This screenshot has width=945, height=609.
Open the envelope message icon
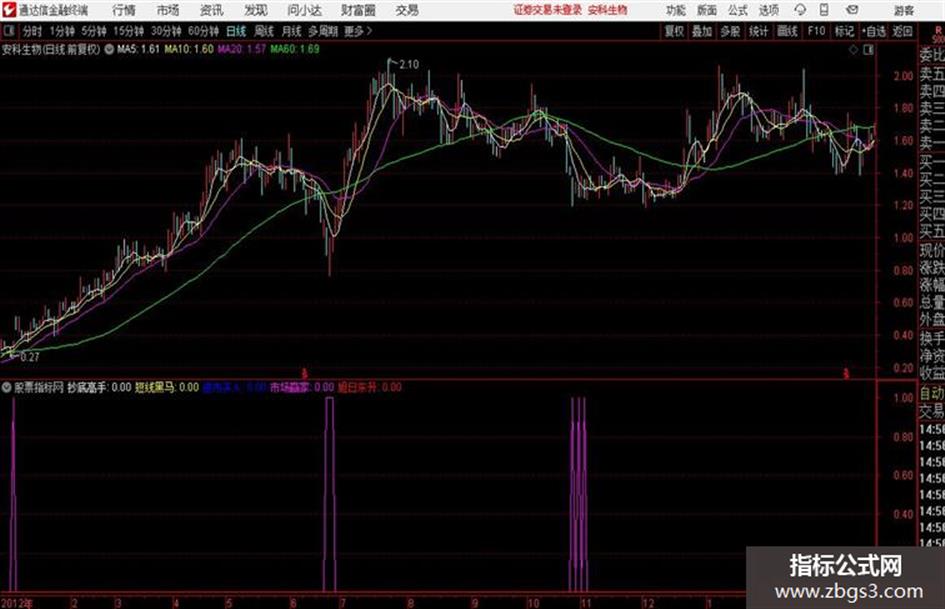[x=852, y=10]
